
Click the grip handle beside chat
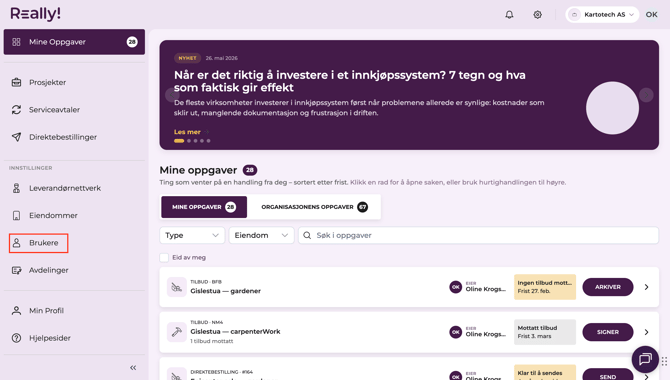click(x=664, y=361)
